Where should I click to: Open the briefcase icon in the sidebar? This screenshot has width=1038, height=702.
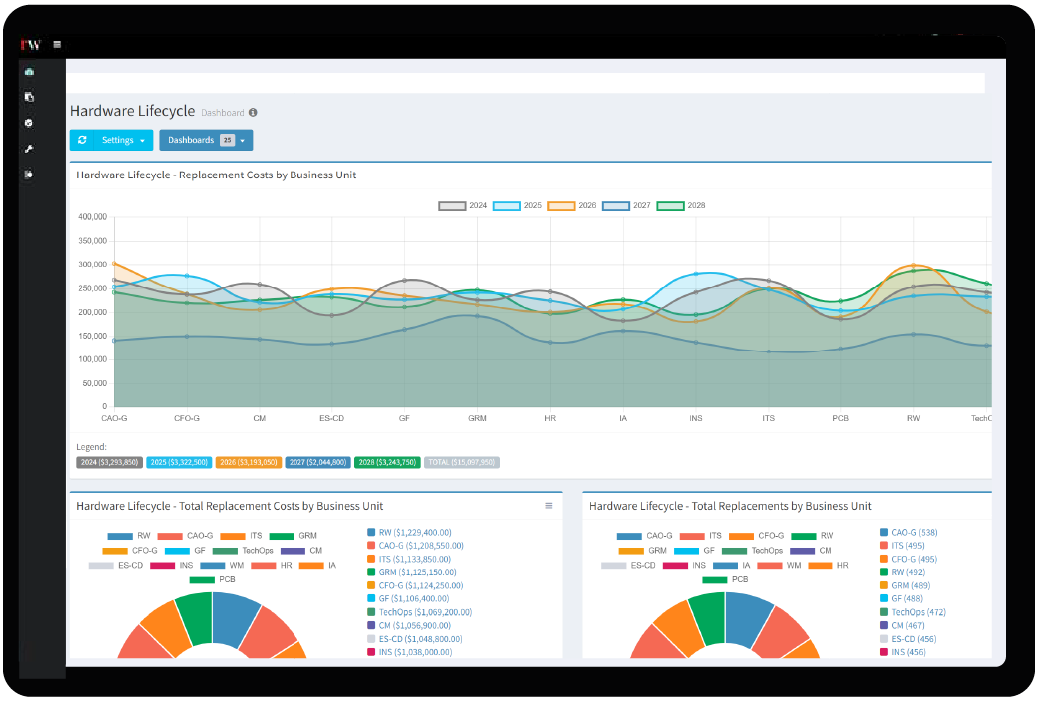click(29, 72)
